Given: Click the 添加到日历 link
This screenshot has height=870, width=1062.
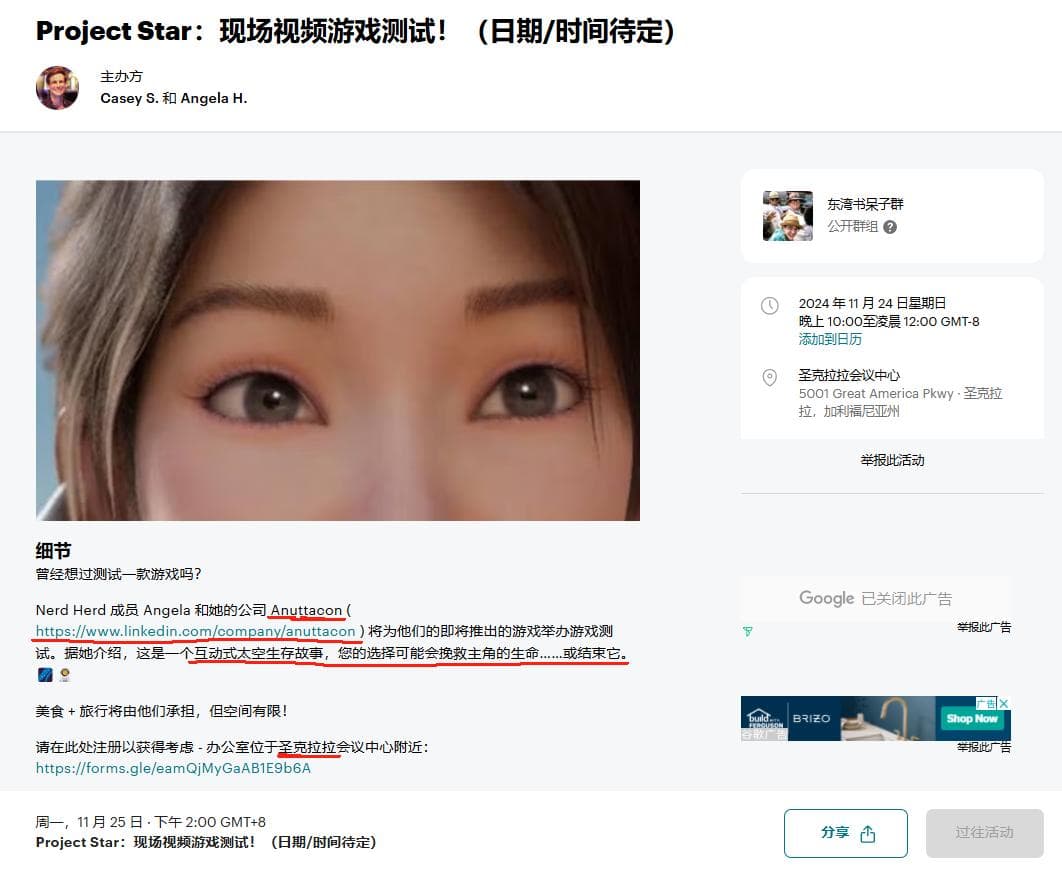Looking at the screenshot, I should 830,339.
